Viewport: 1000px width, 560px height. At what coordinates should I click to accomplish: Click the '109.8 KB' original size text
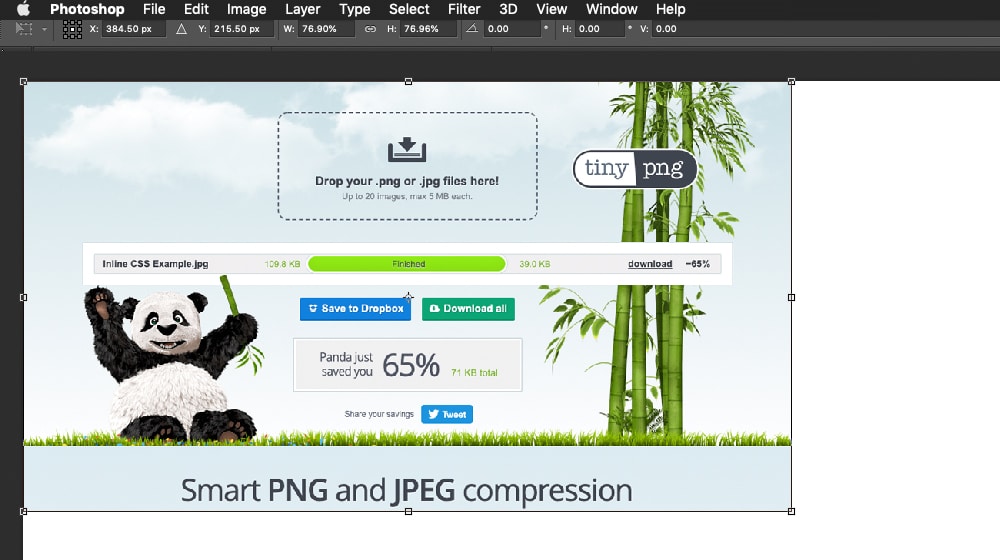click(x=283, y=263)
